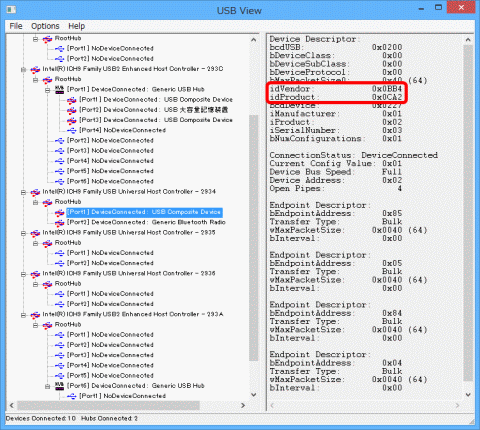Click the Devices Connected 10 status text
The image size is (480, 430).
point(41,418)
